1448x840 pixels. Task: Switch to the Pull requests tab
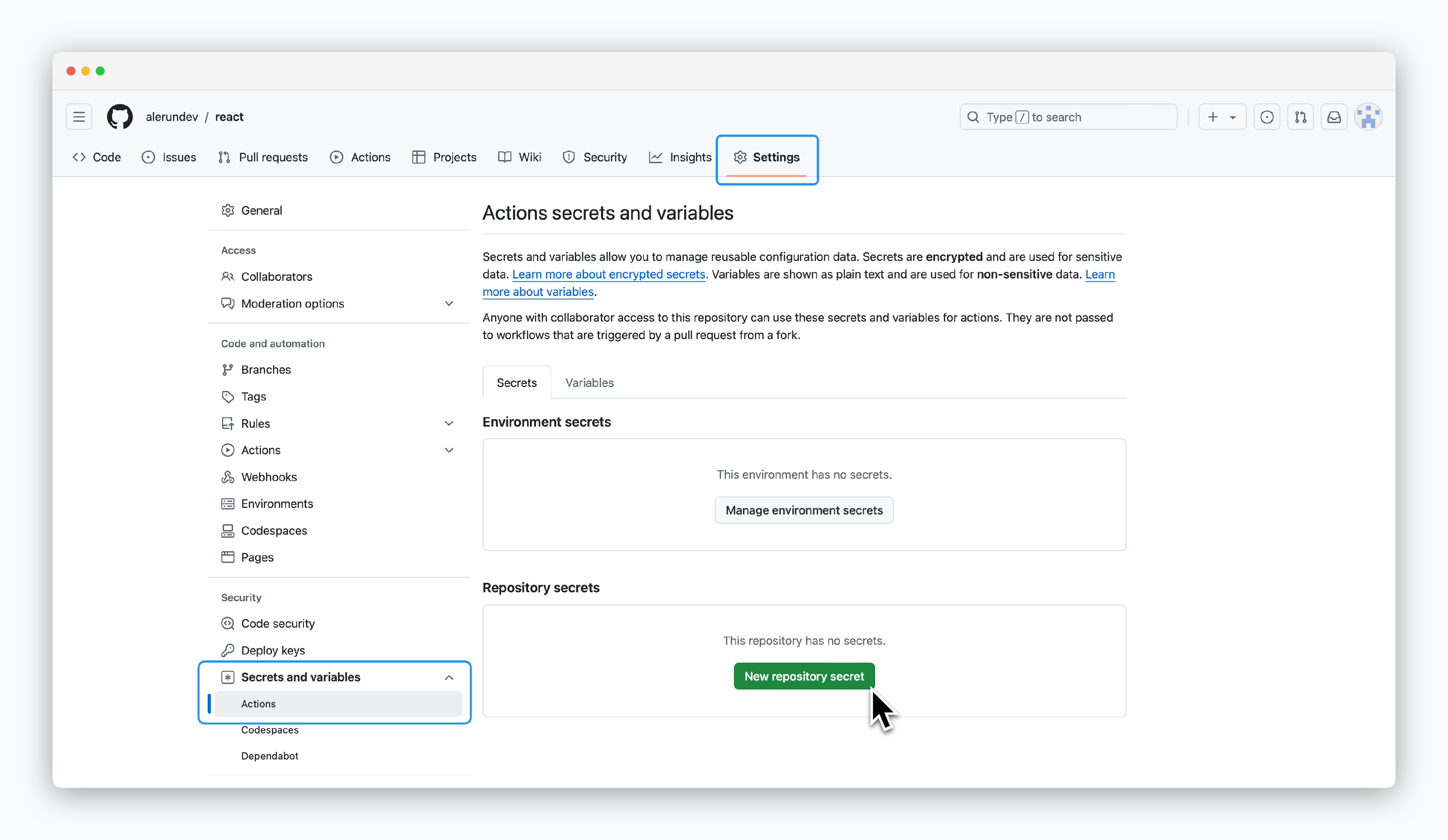tap(263, 157)
